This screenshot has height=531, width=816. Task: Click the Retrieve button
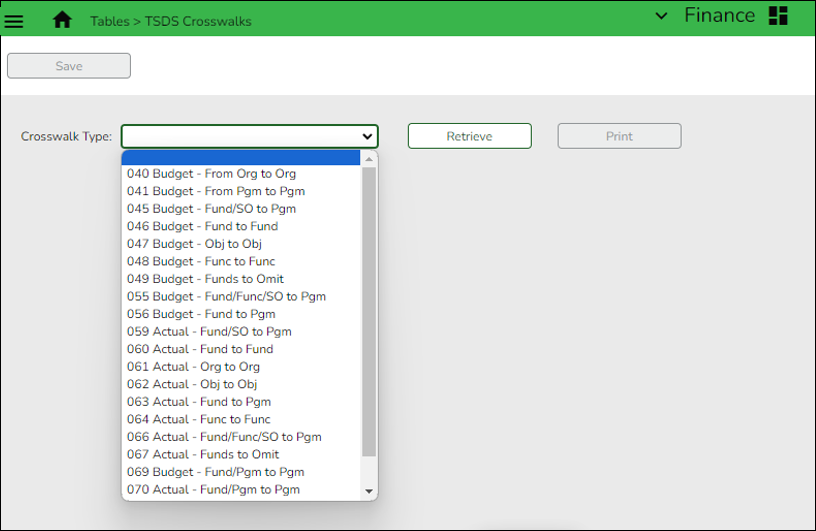click(x=469, y=137)
